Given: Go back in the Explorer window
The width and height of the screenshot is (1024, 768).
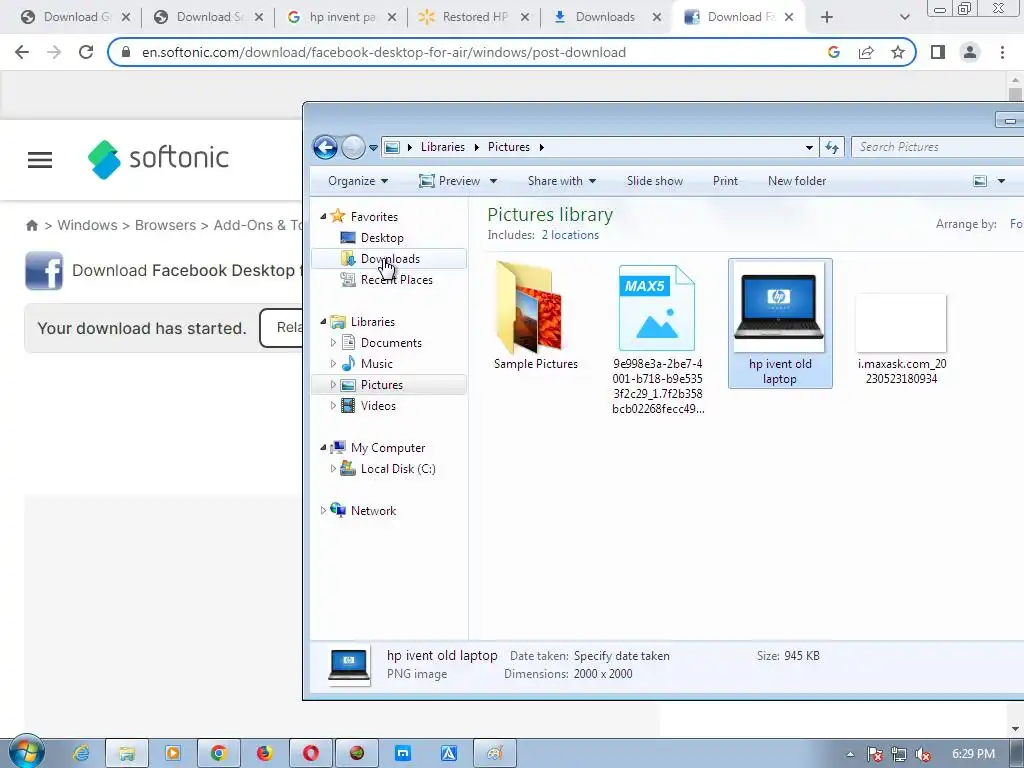Looking at the screenshot, I should 325,148.
